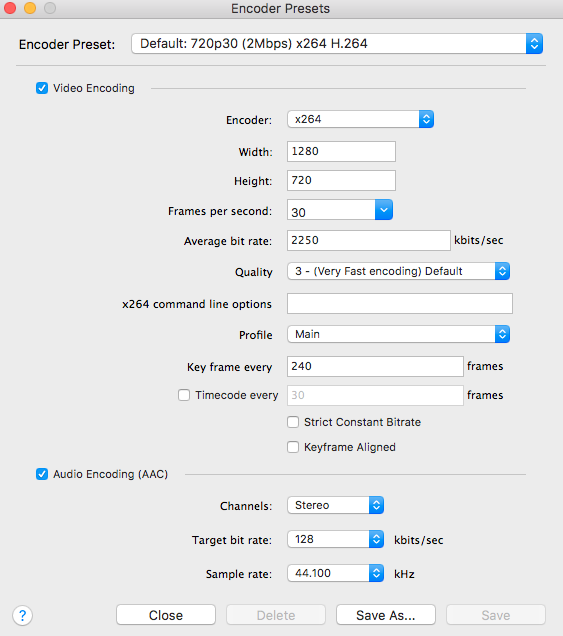Click the Close button
Screen dimensions: 563x636
tap(166, 615)
